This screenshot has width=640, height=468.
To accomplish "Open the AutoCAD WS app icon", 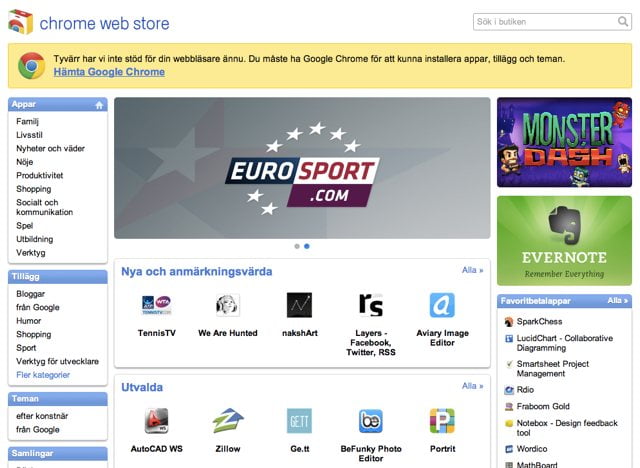I will pos(156,421).
